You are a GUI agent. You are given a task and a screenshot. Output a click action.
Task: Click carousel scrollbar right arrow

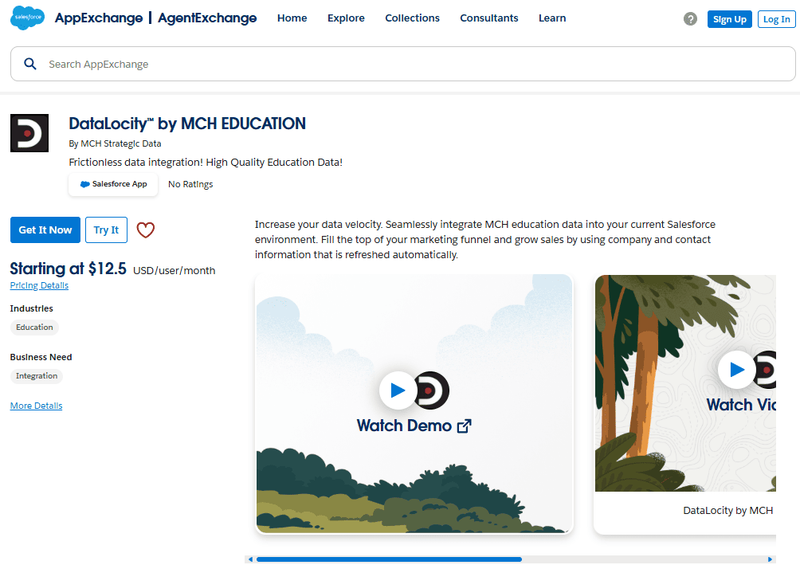[x=770, y=559]
